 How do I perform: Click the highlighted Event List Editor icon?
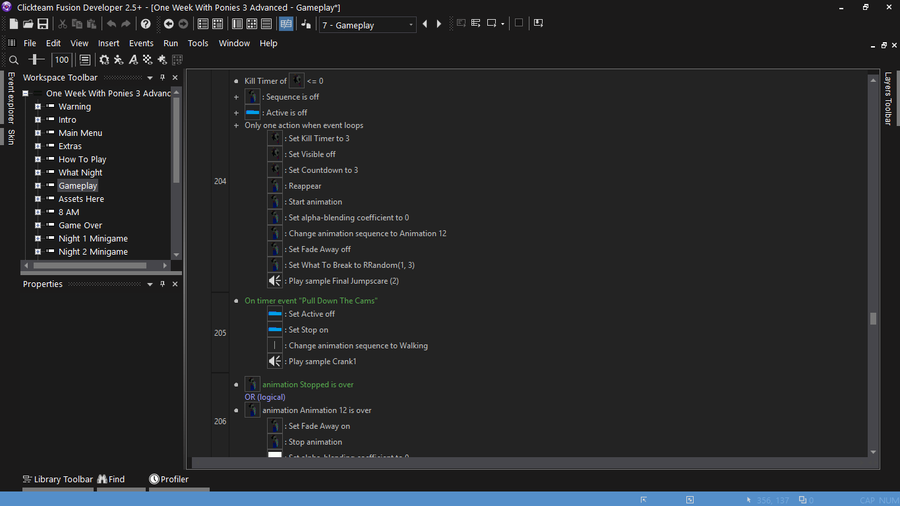[x=286, y=24]
